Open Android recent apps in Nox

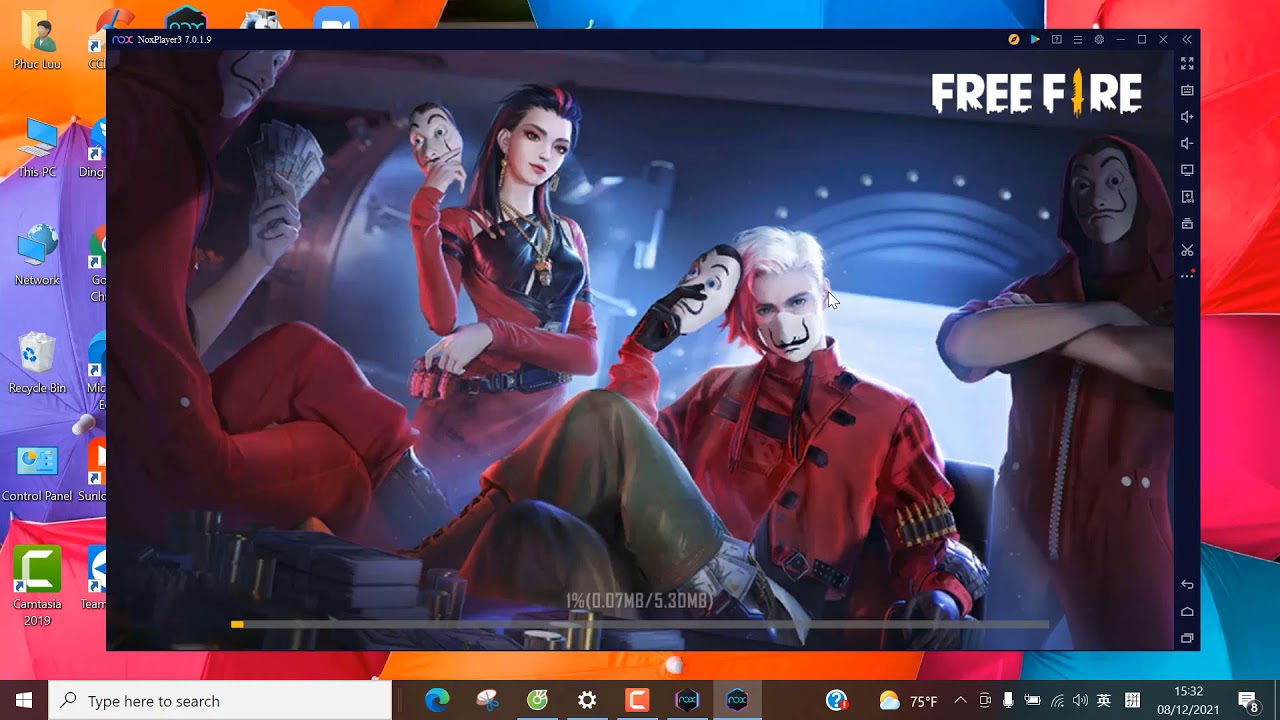[x=1187, y=638]
